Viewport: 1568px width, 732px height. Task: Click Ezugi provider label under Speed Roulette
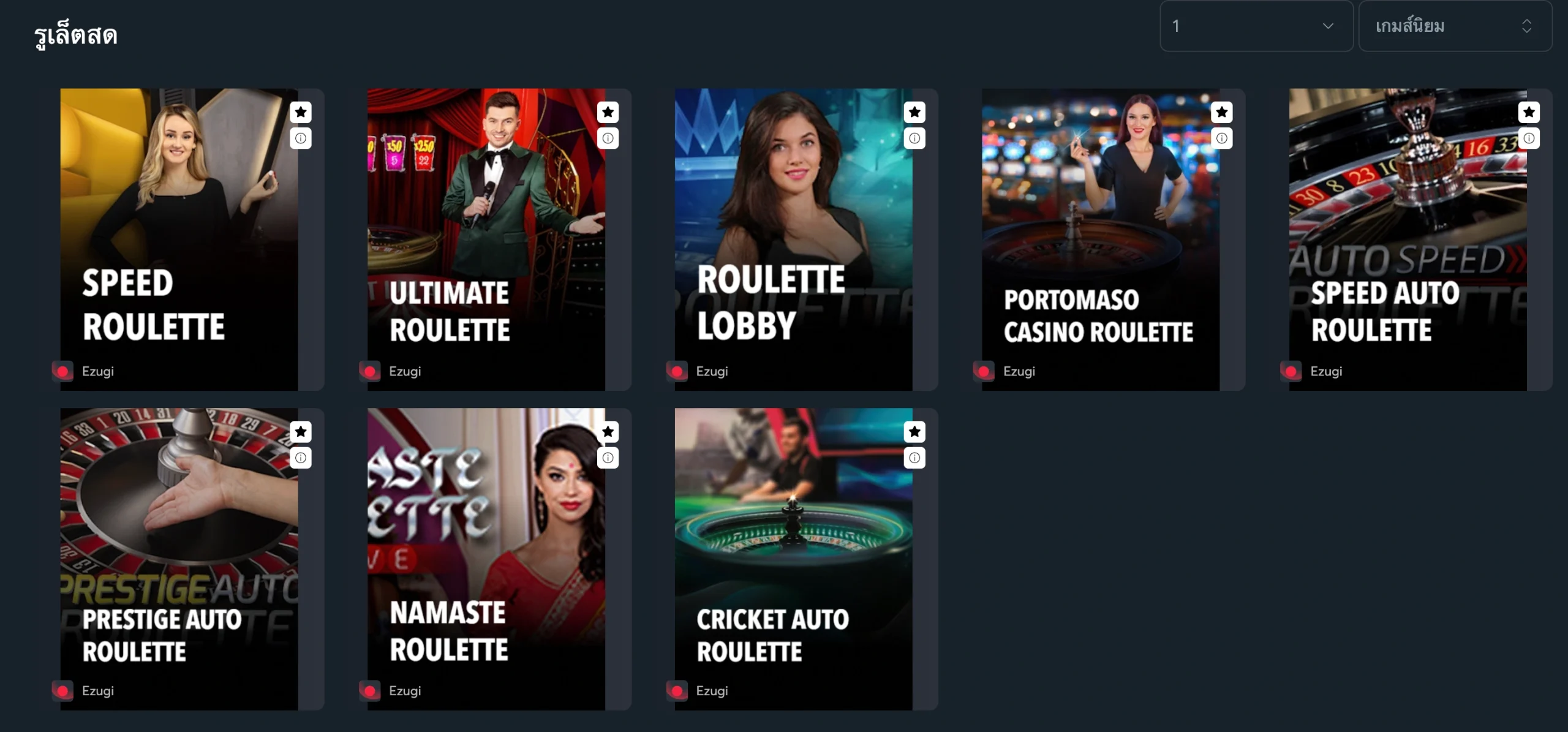(x=98, y=371)
